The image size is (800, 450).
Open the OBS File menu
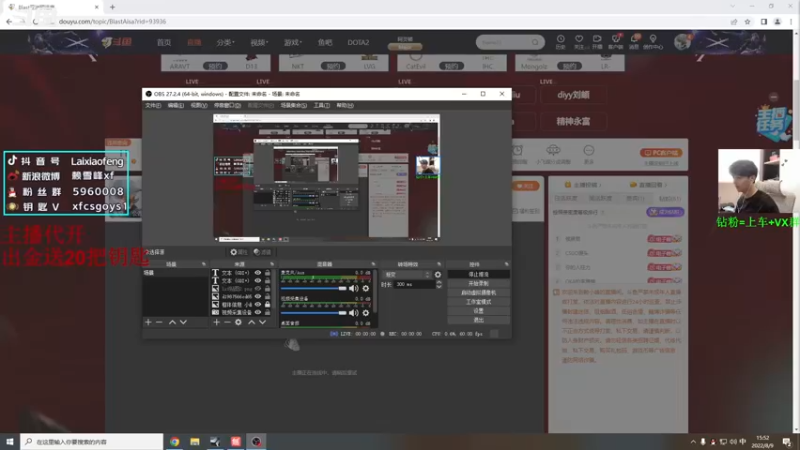[x=153, y=106]
